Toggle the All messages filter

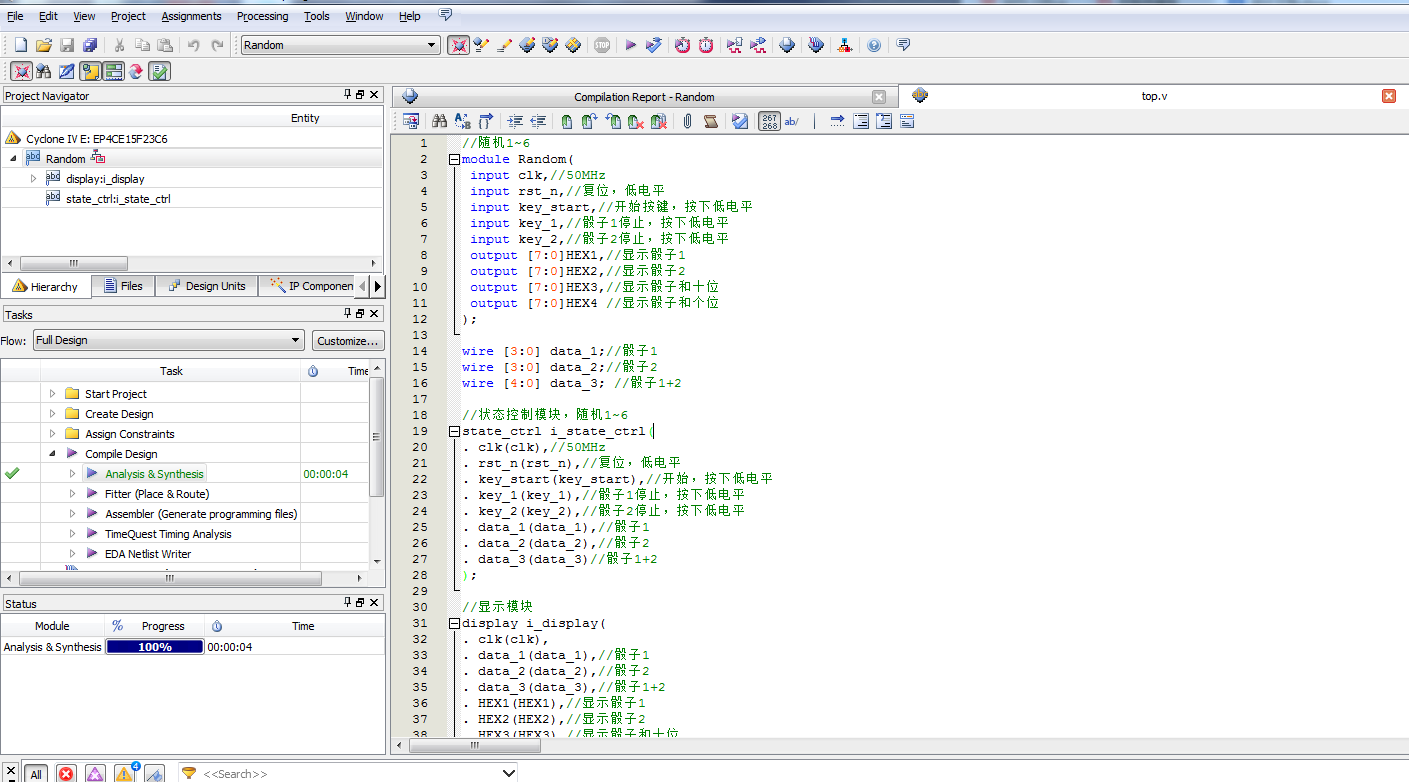click(36, 773)
